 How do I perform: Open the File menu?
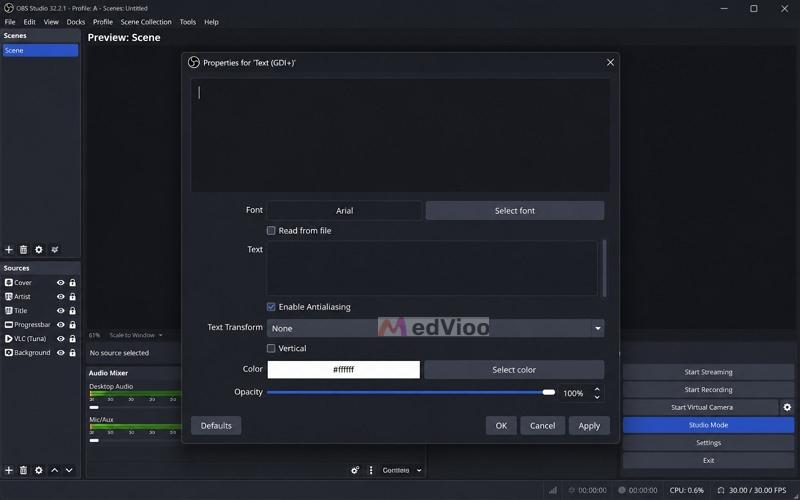click(x=10, y=22)
